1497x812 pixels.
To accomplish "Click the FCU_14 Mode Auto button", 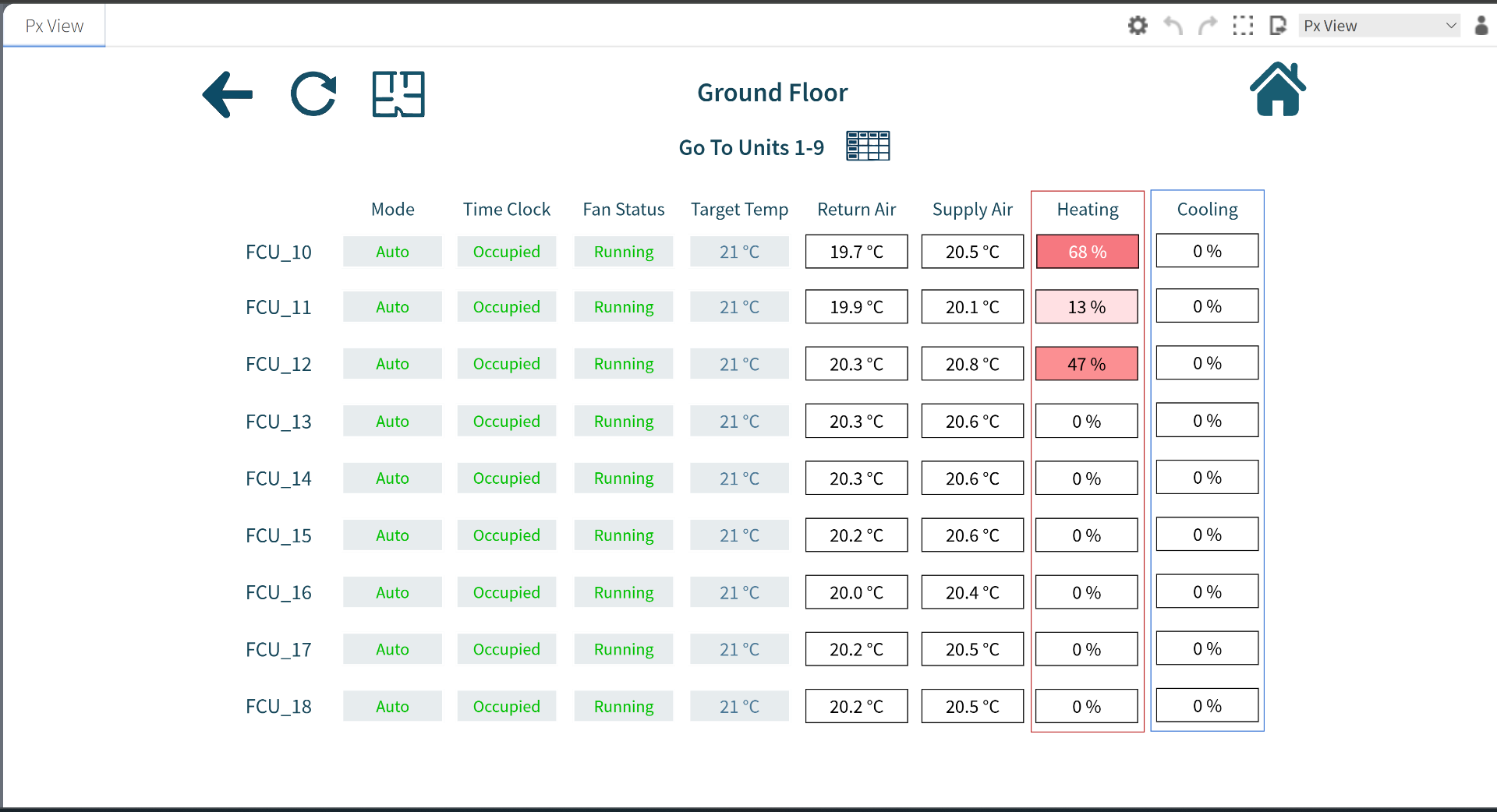I will pyautogui.click(x=392, y=478).
